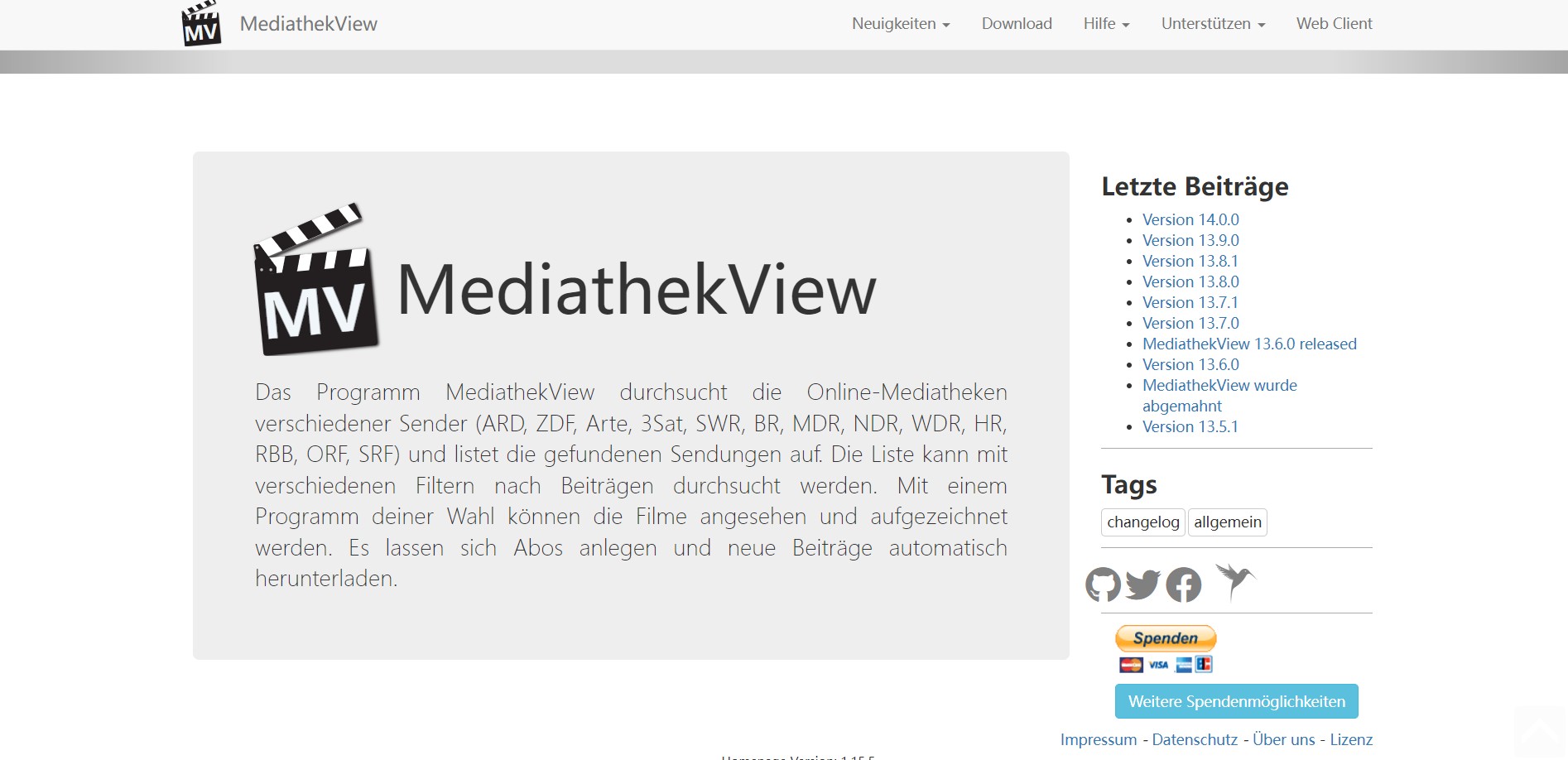
Task: Open the Facebook icon link
Action: [1184, 584]
